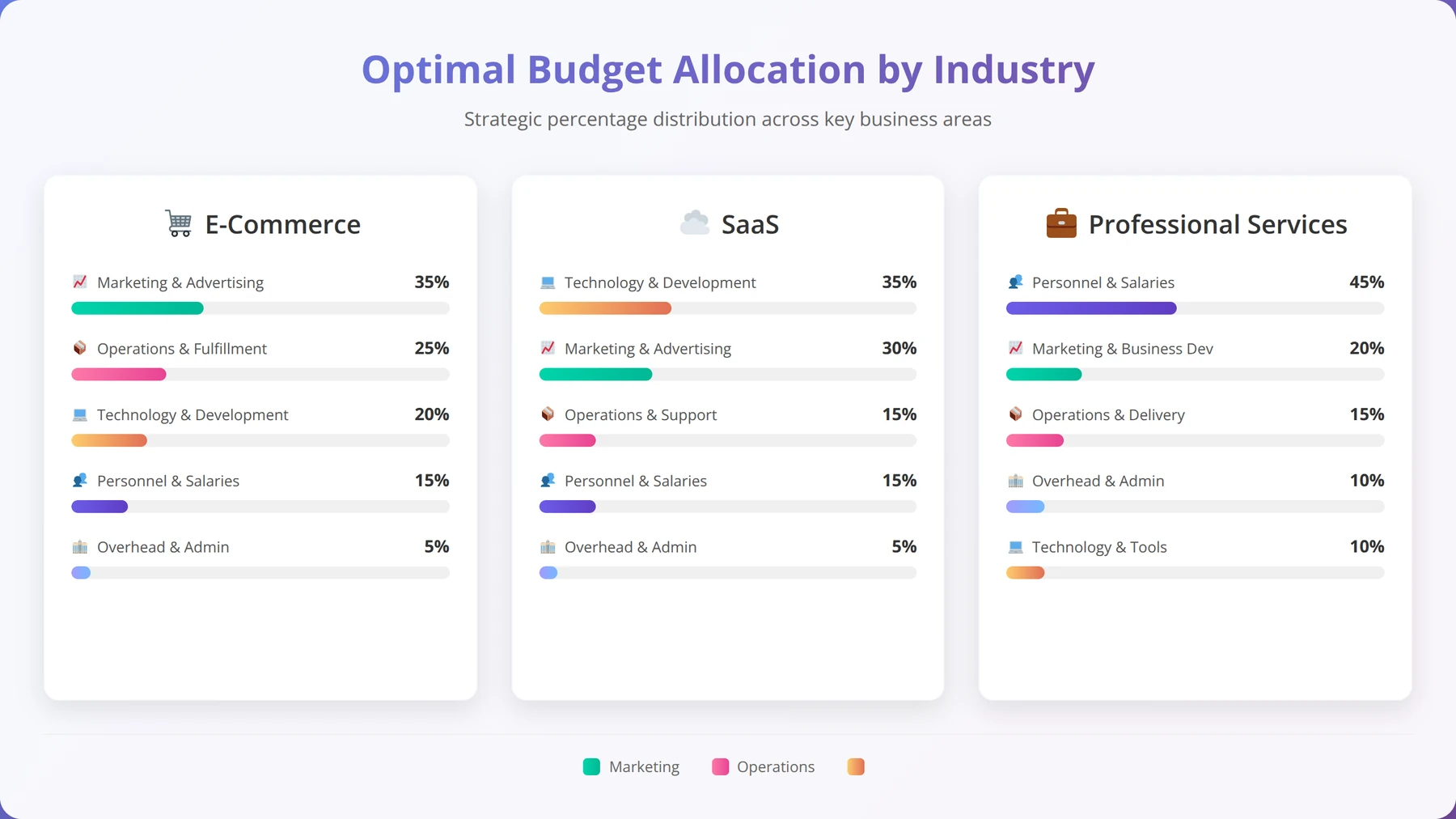Click the people icon next to Professional Services Personnel & Salaries

1015,282
